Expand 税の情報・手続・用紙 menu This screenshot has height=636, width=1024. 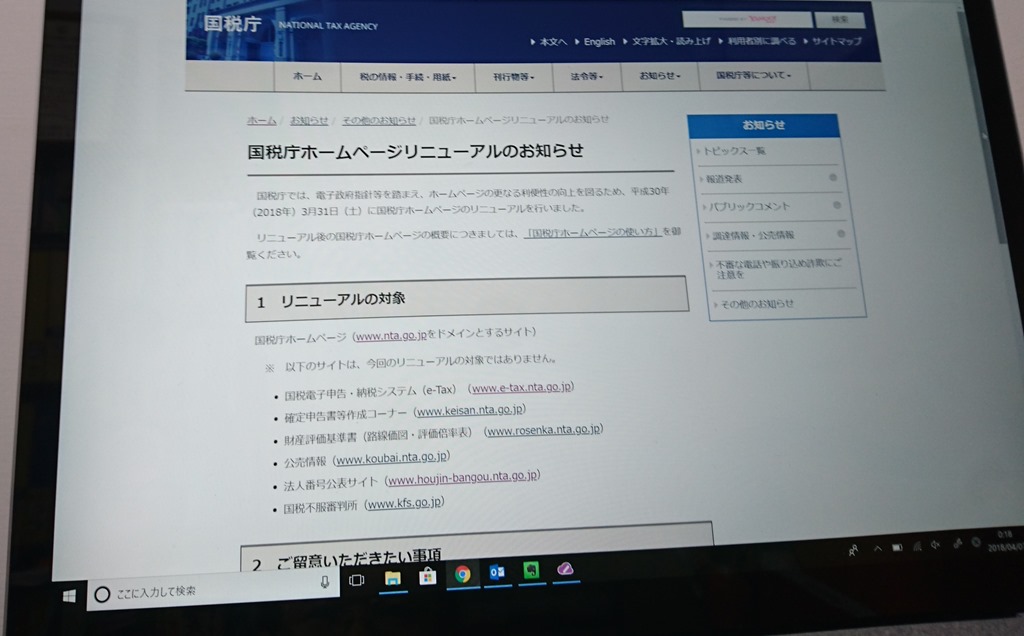(x=408, y=77)
